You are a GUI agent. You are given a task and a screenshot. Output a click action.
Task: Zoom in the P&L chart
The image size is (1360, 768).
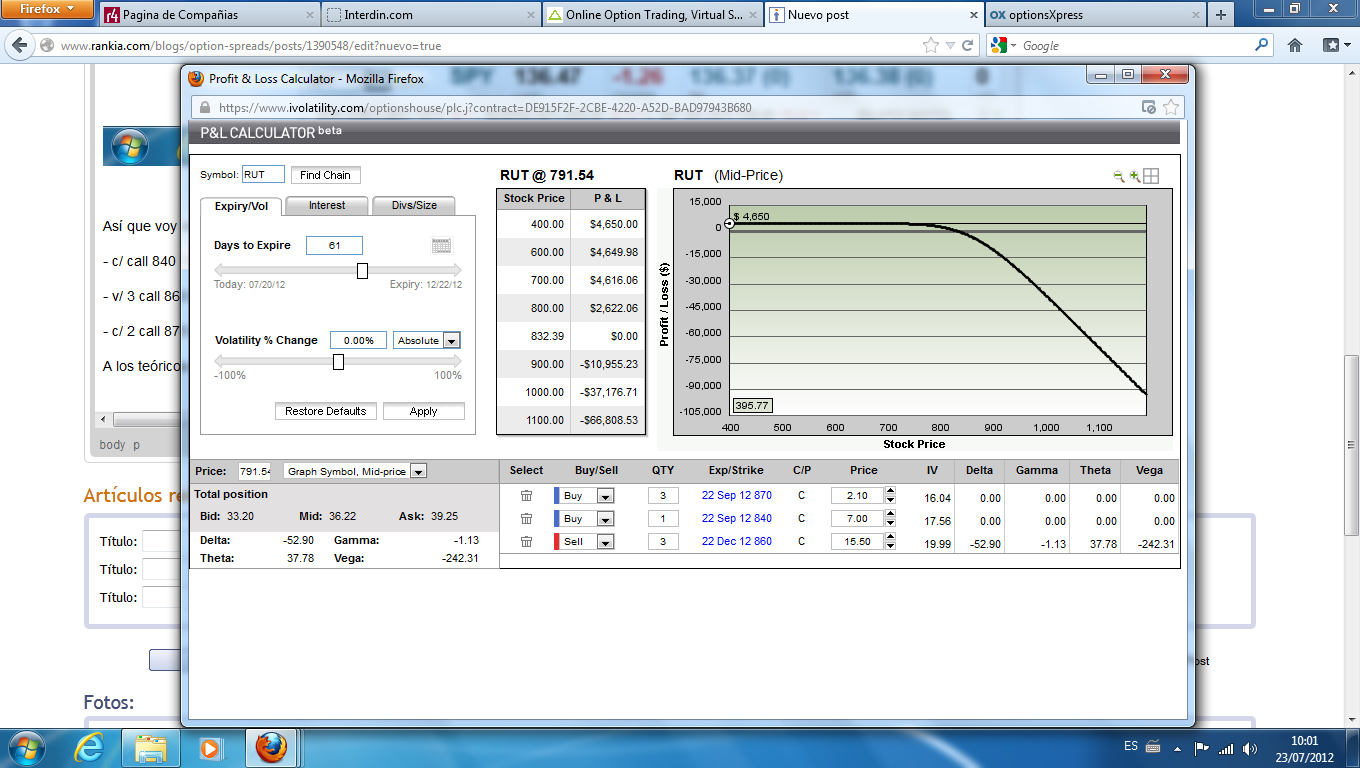tap(1135, 176)
